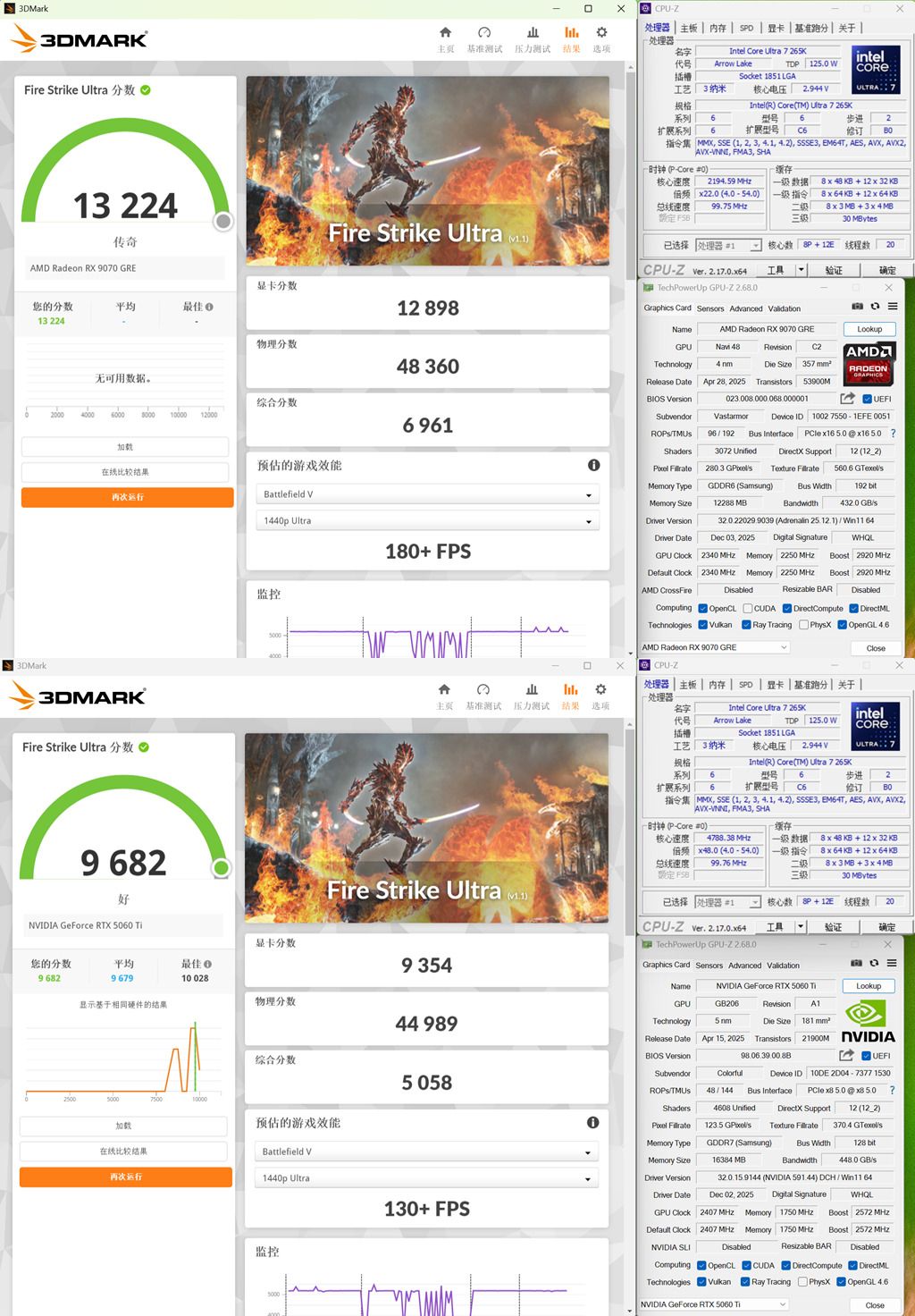Viewport: 915px width, 1316px height.
Task: Take screenshot via camera icon in AMD GPU-Z
Action: pyautogui.click(x=857, y=307)
